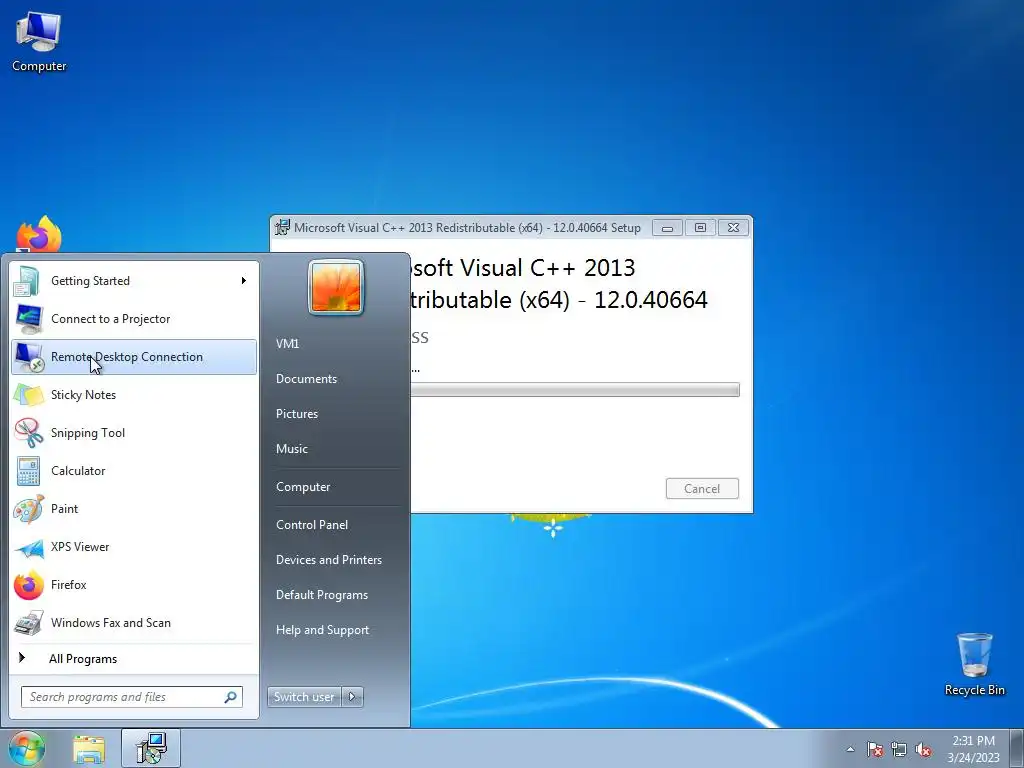This screenshot has height=768, width=1024.
Task: Click Cancel in the Visual C++ setup
Action: [x=702, y=488]
